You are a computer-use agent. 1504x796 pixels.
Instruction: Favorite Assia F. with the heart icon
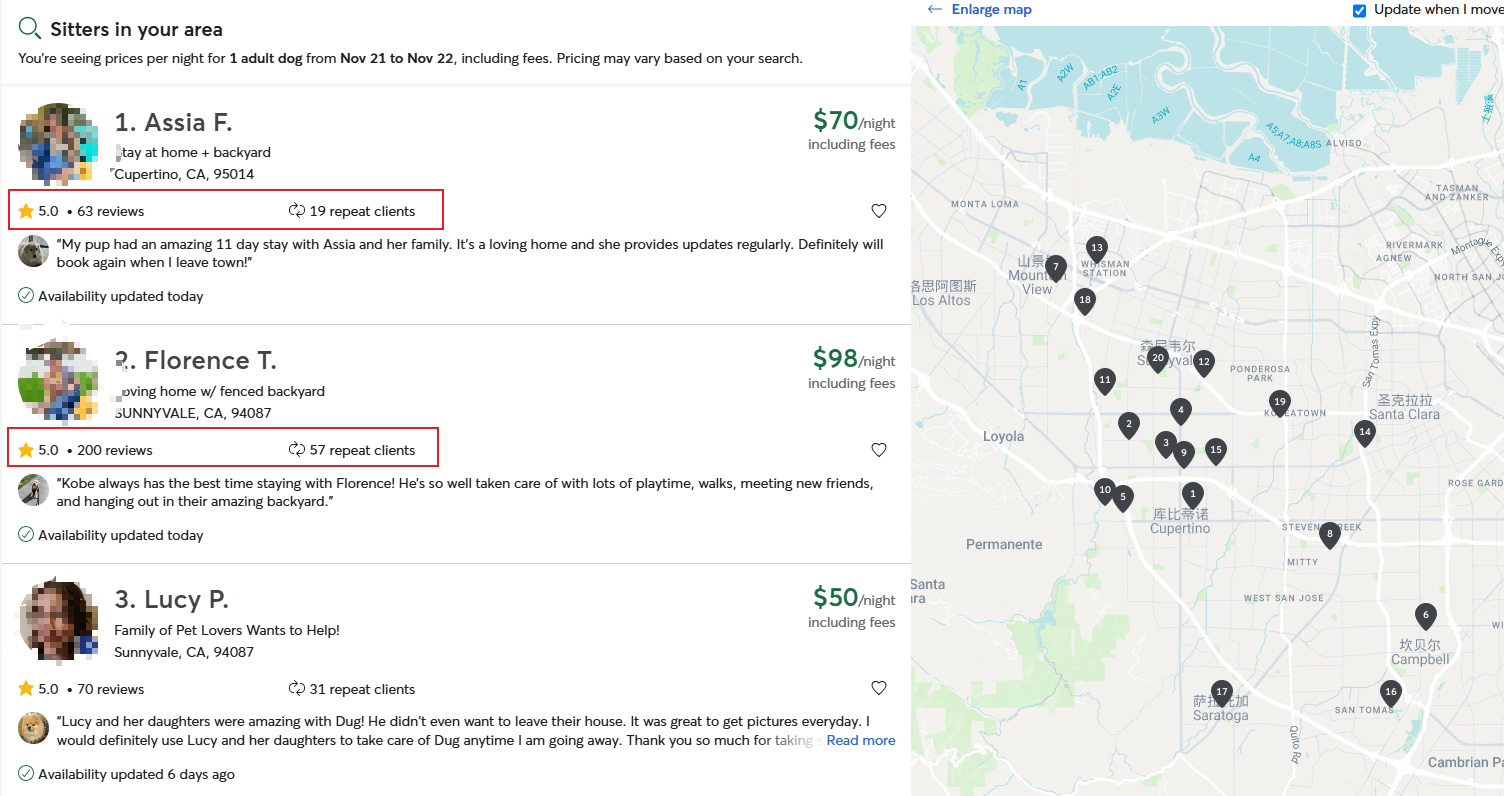point(879,211)
